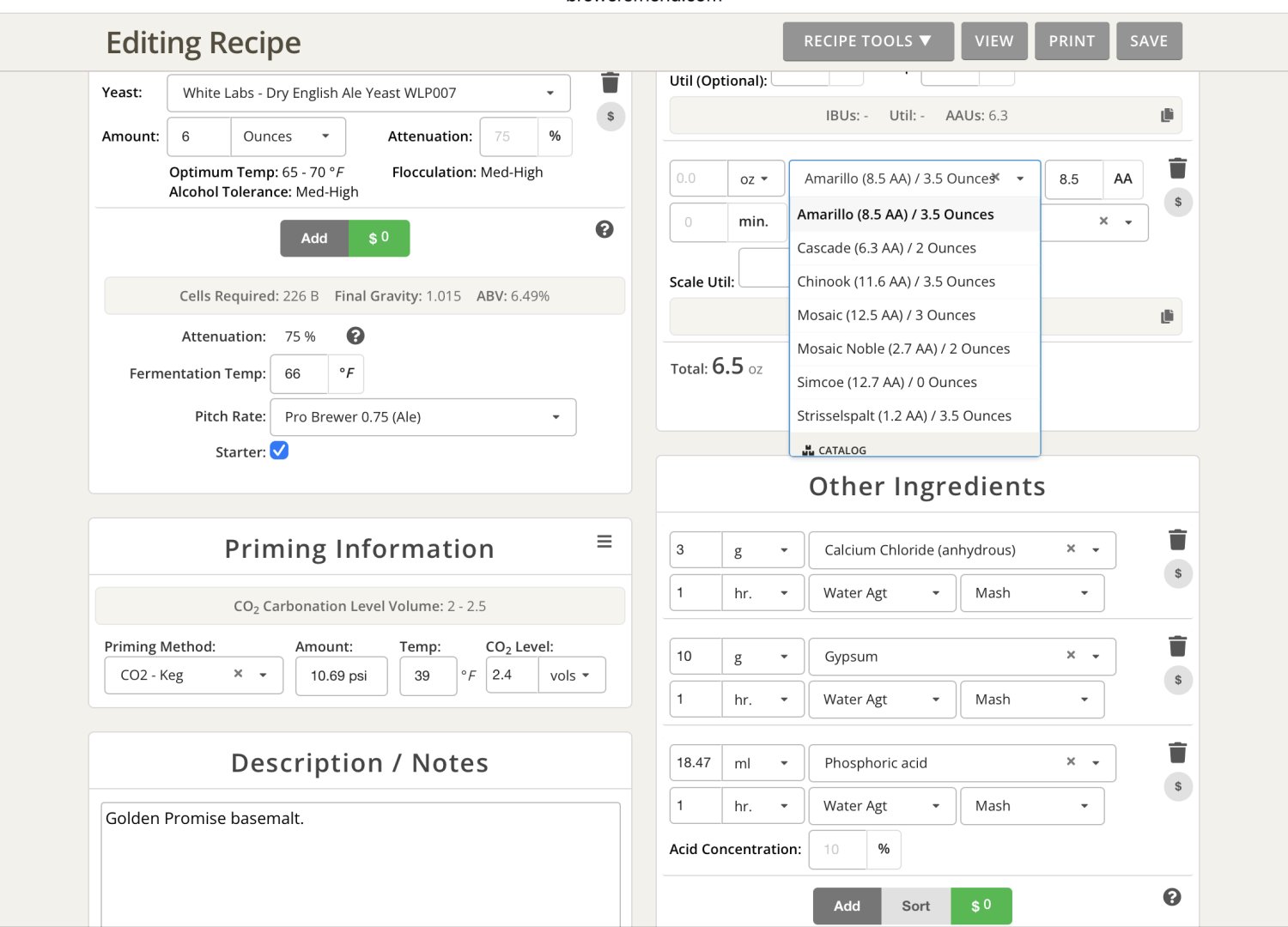Show attenuation help question mark

[355, 336]
